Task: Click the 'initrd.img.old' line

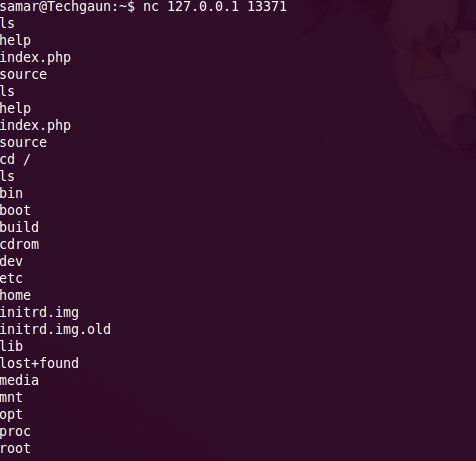Action: [55, 329]
